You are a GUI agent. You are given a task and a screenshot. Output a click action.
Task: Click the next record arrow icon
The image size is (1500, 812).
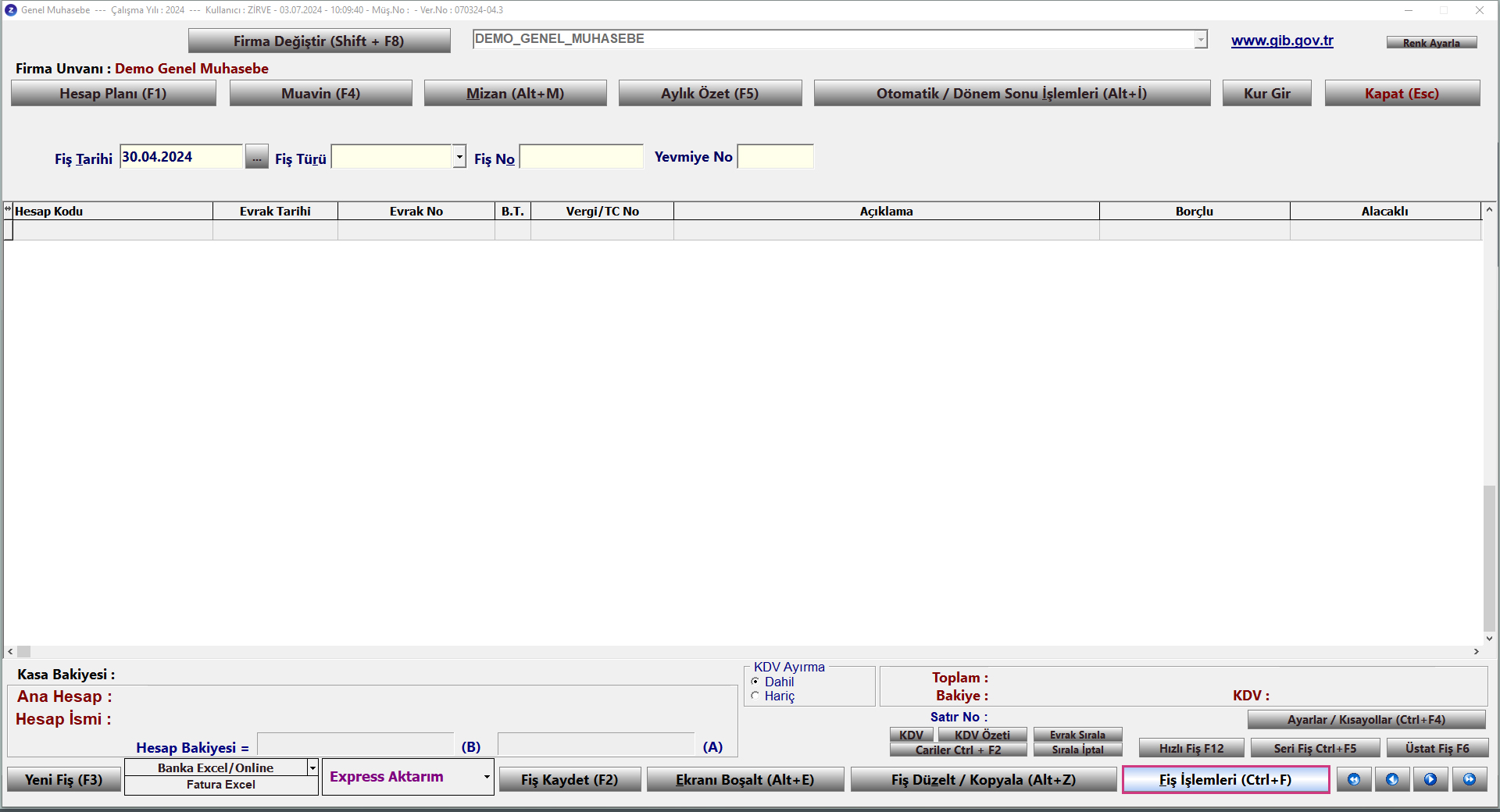[x=1430, y=779]
